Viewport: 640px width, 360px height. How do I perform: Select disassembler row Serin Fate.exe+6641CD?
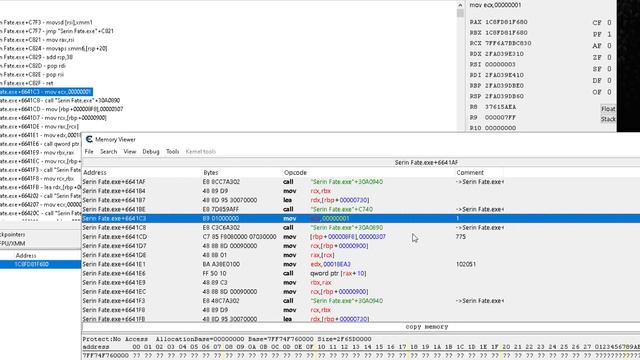[x=361, y=237]
